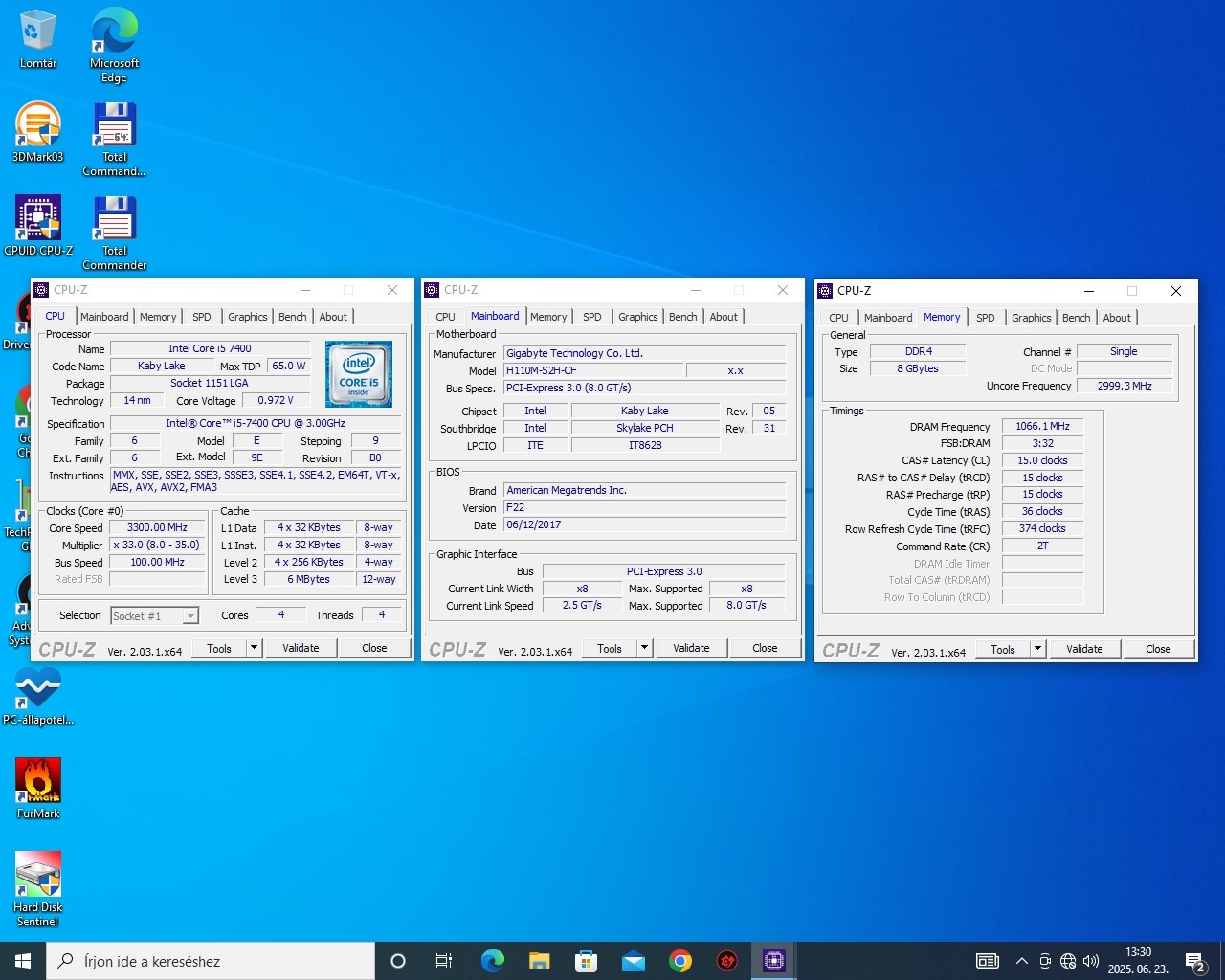1225x980 pixels.
Task: Click the Intel Core i5 logo
Action: pyautogui.click(x=359, y=374)
